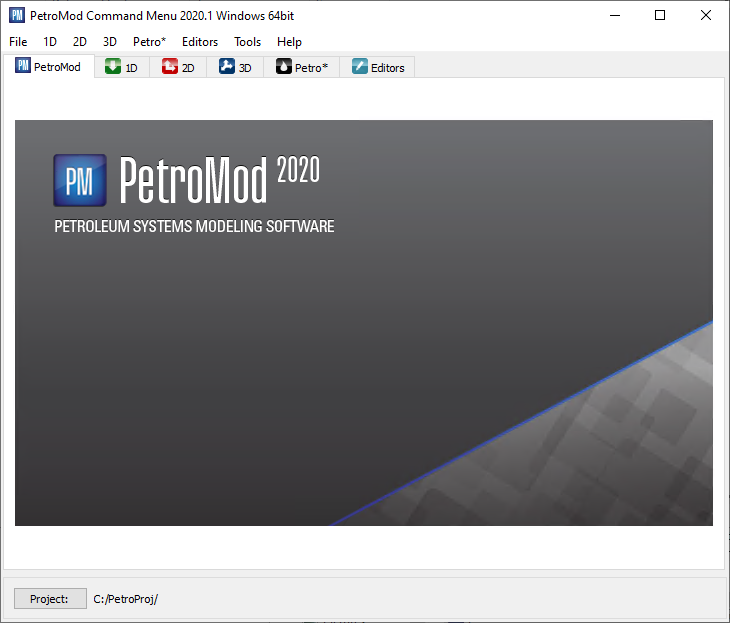
Task: Maximize the PetroMod Command Menu window
Action: point(660,16)
